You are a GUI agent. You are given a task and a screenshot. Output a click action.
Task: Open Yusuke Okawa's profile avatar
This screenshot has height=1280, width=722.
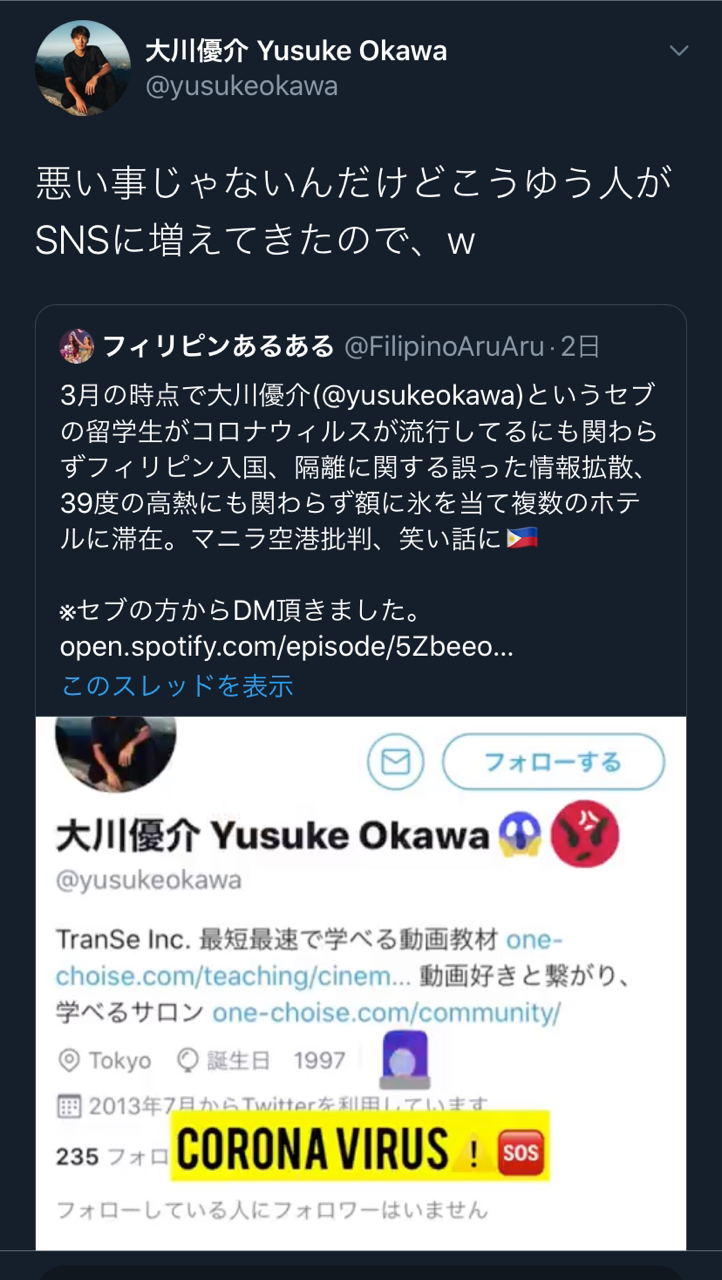[83, 68]
